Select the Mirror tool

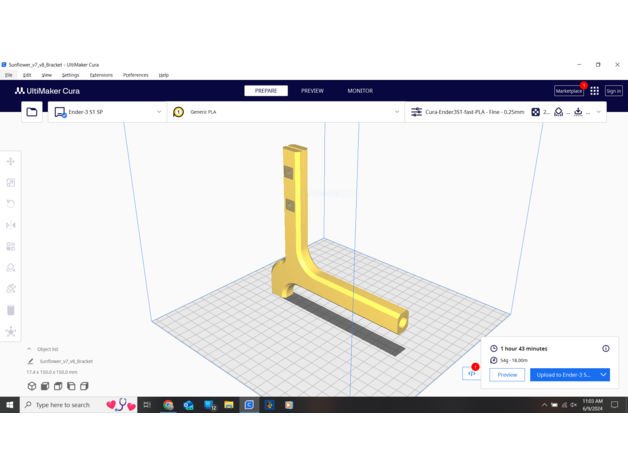click(x=11, y=225)
